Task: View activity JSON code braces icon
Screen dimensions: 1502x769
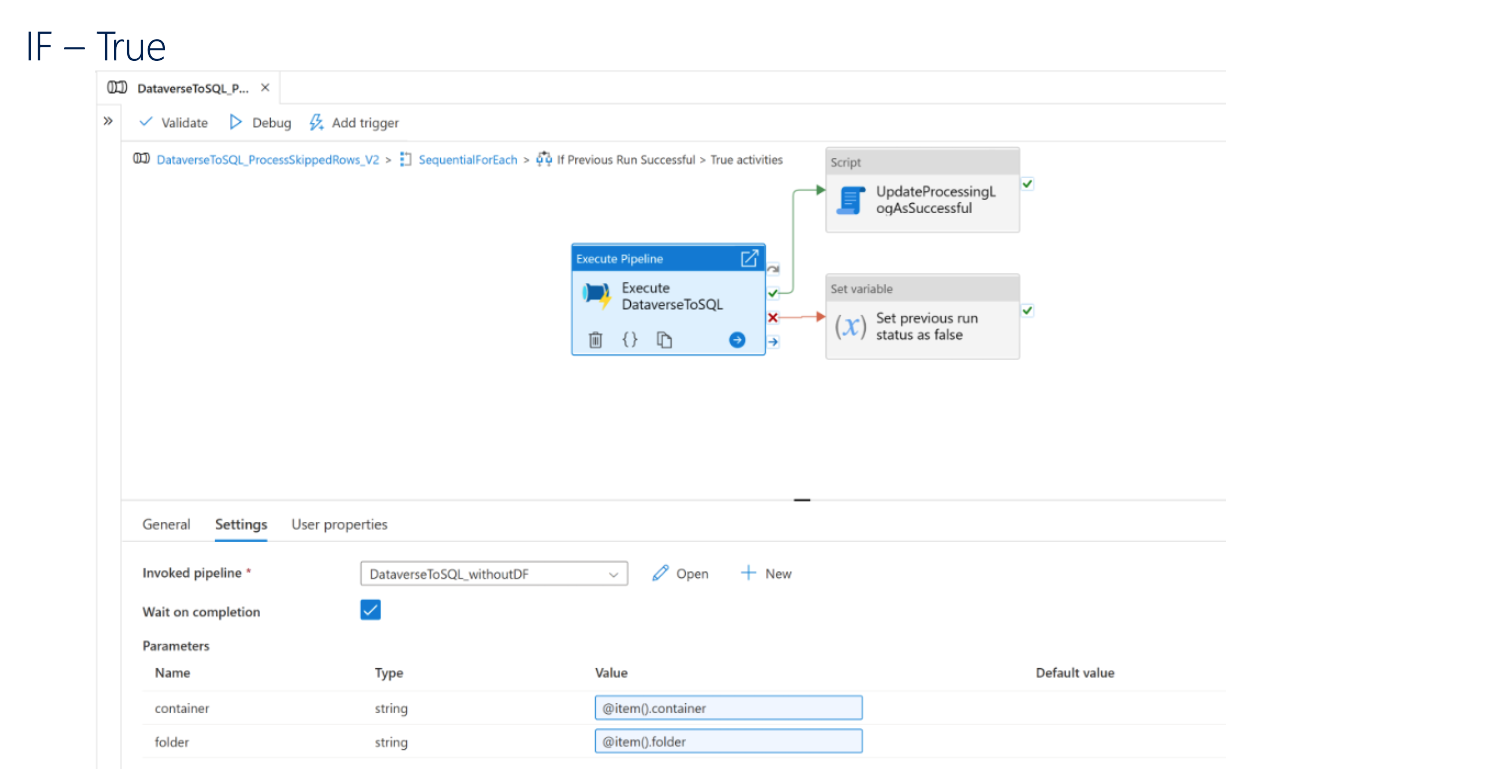Action: (x=630, y=340)
